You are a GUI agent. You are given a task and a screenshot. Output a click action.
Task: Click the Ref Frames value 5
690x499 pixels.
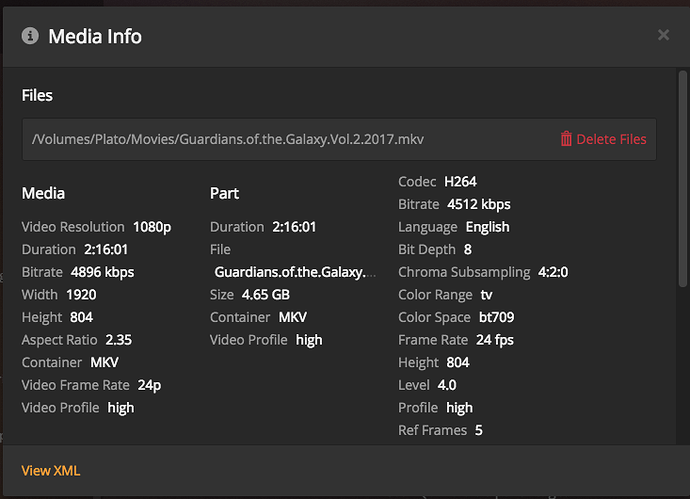479,430
